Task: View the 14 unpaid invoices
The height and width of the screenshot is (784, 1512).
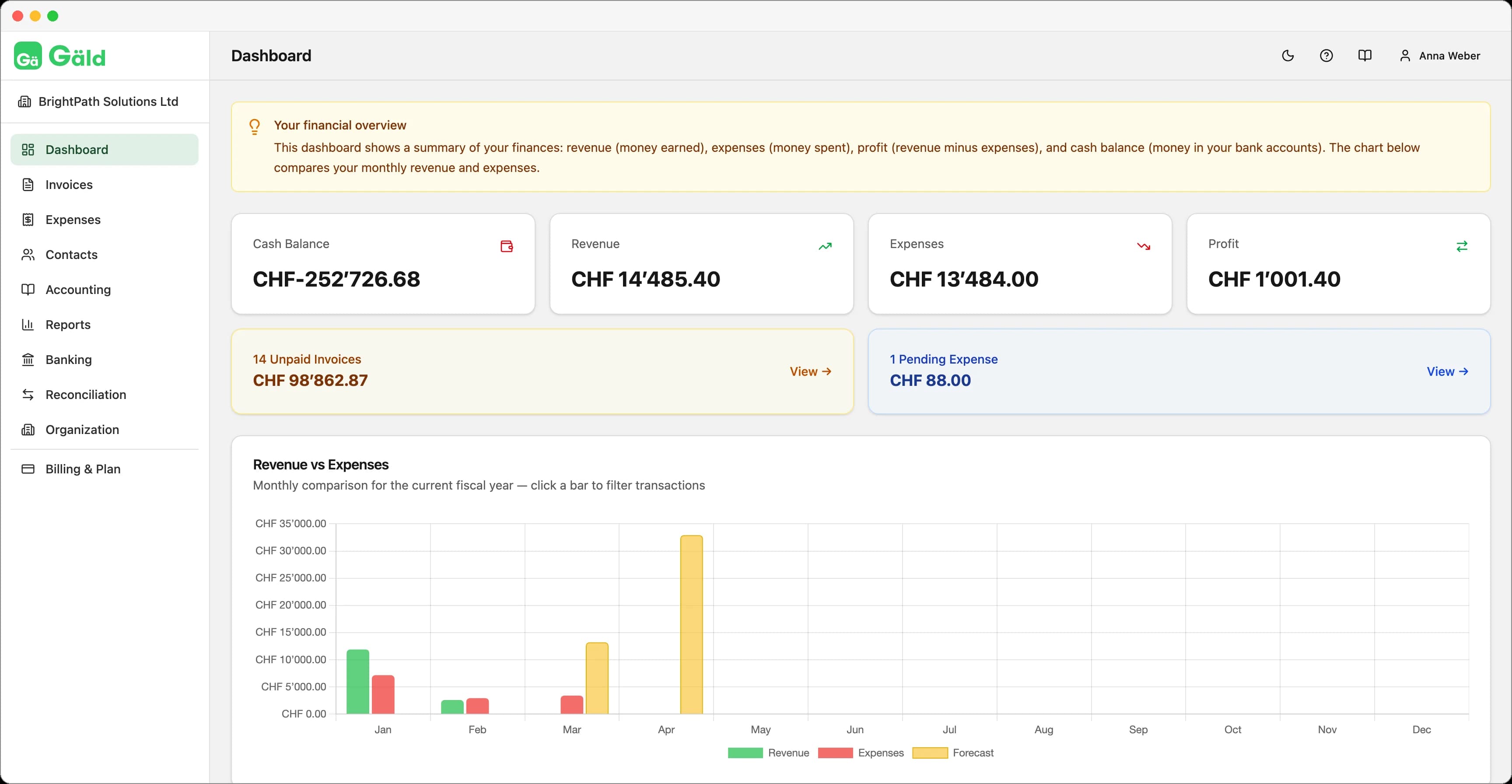Action: pyautogui.click(x=811, y=371)
